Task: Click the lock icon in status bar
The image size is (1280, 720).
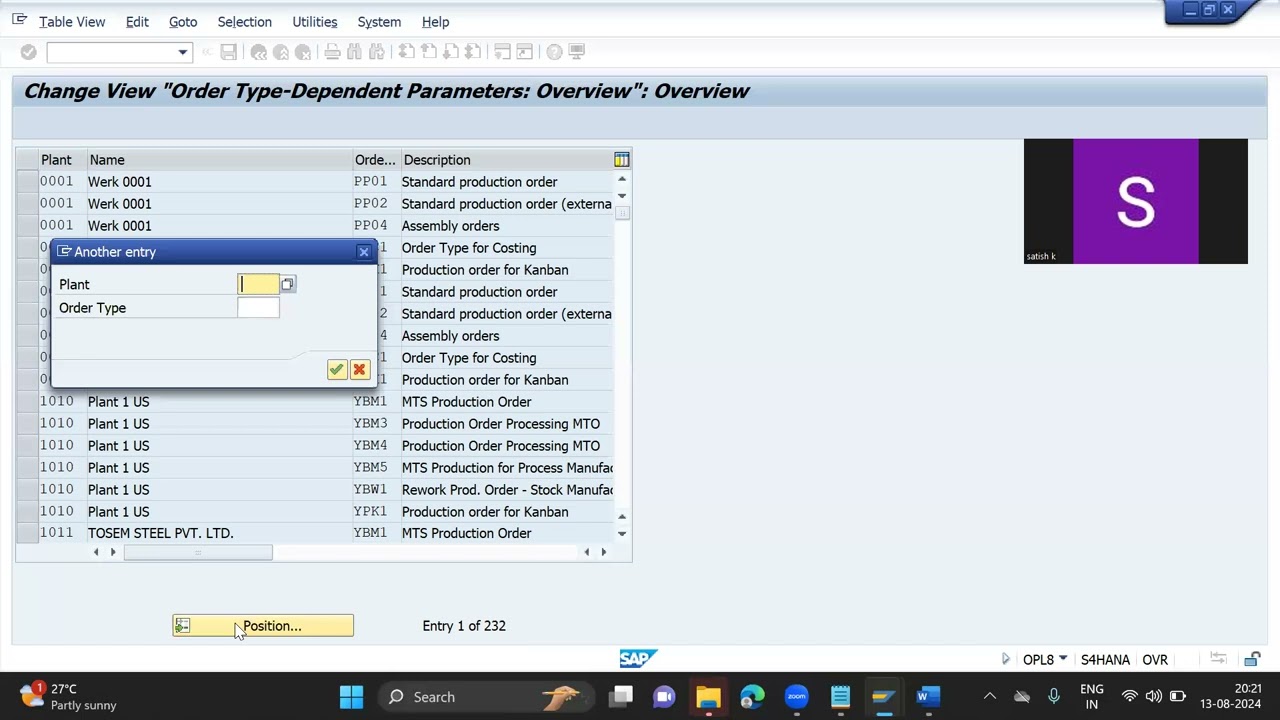Action: tap(1252, 659)
